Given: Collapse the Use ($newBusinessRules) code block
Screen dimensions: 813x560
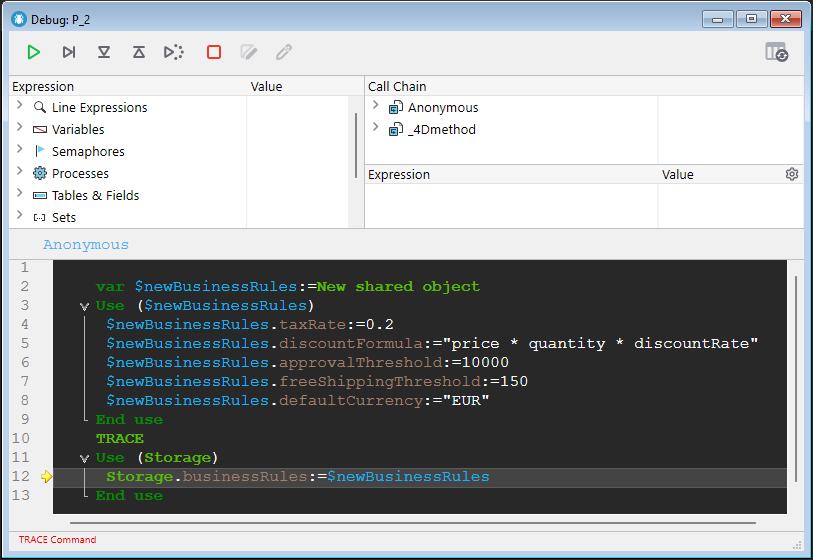Looking at the screenshot, I should coord(84,306).
